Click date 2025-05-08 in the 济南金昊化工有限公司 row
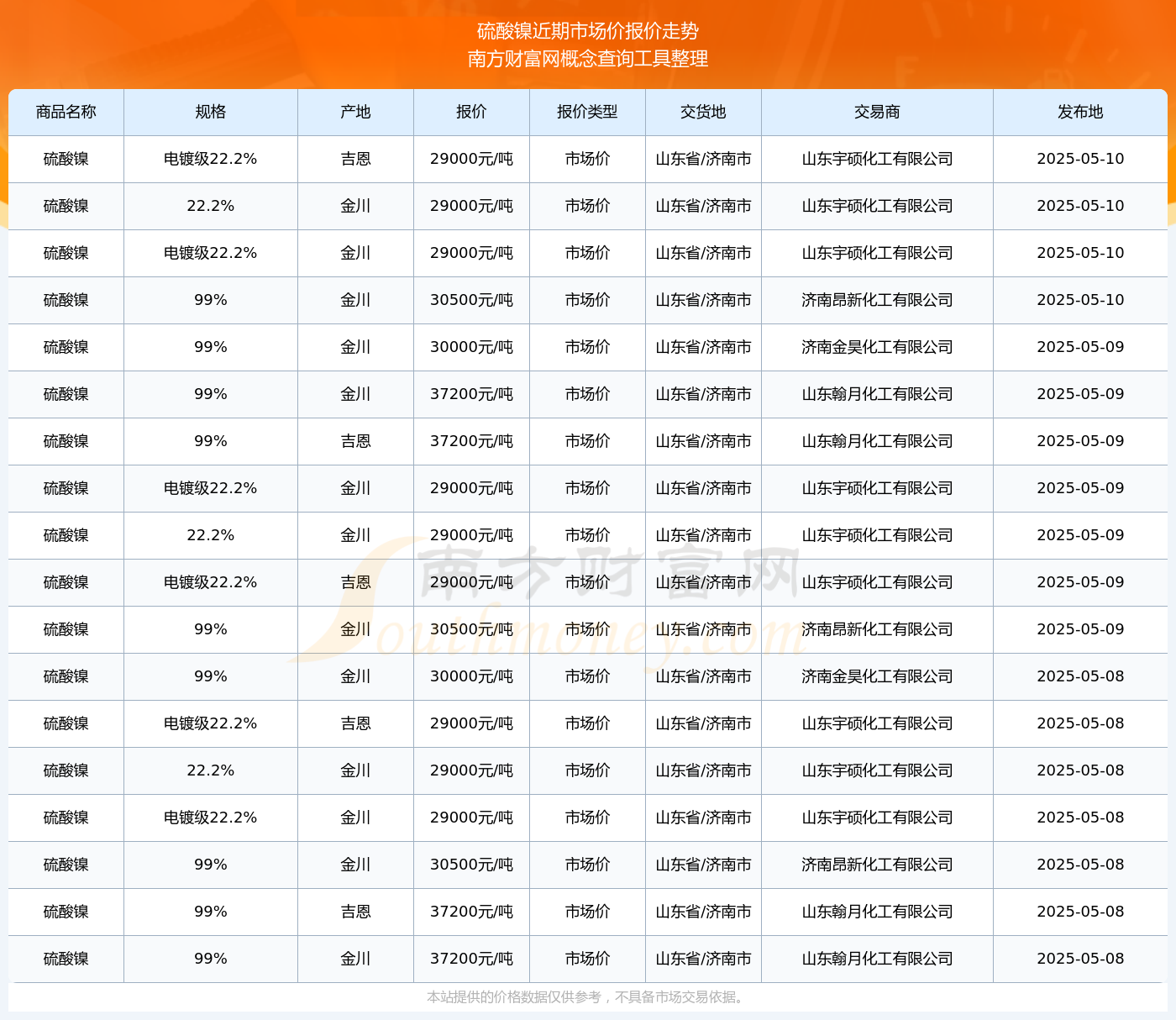Image resolution: width=1176 pixels, height=1020 pixels. [x=1081, y=676]
